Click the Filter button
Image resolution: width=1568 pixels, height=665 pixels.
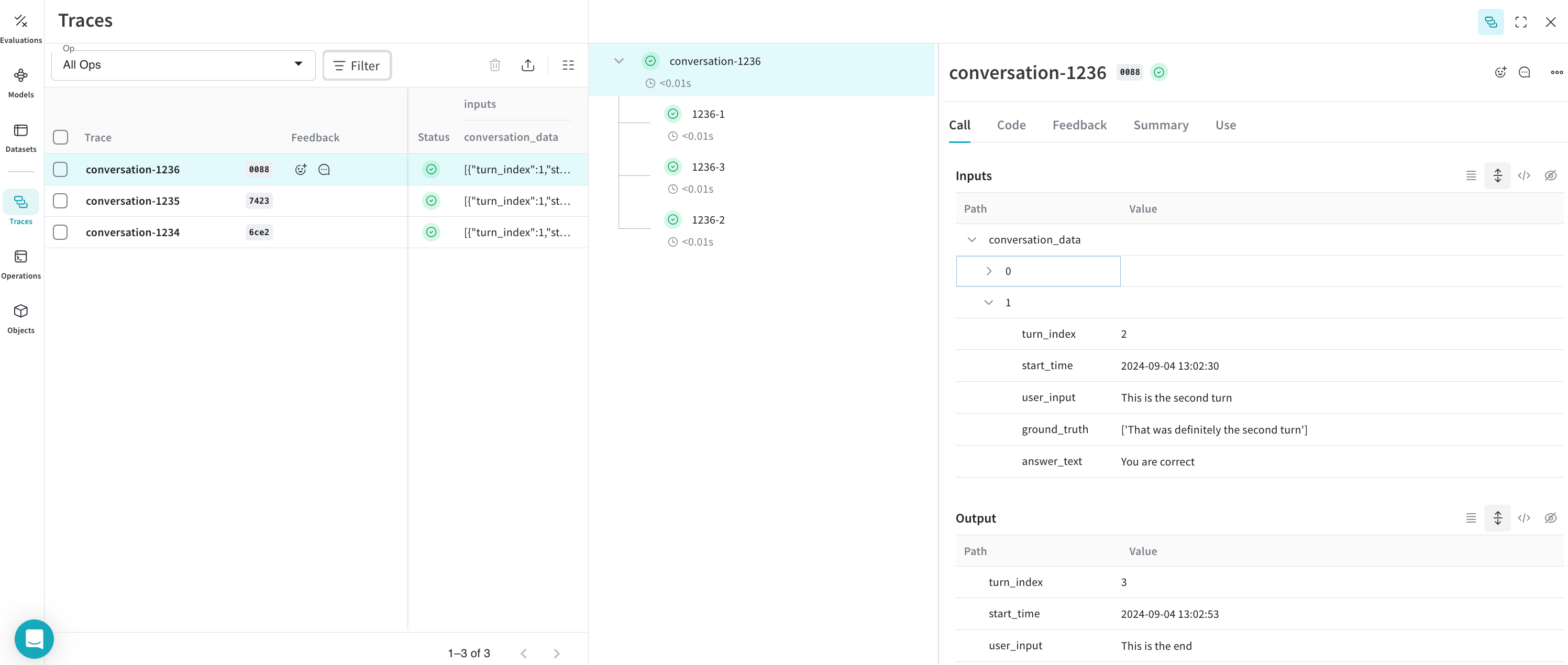tap(357, 65)
